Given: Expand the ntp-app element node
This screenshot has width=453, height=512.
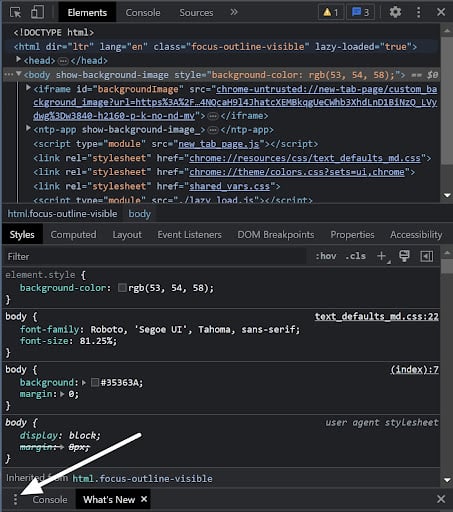Looking at the screenshot, I should [29, 128].
